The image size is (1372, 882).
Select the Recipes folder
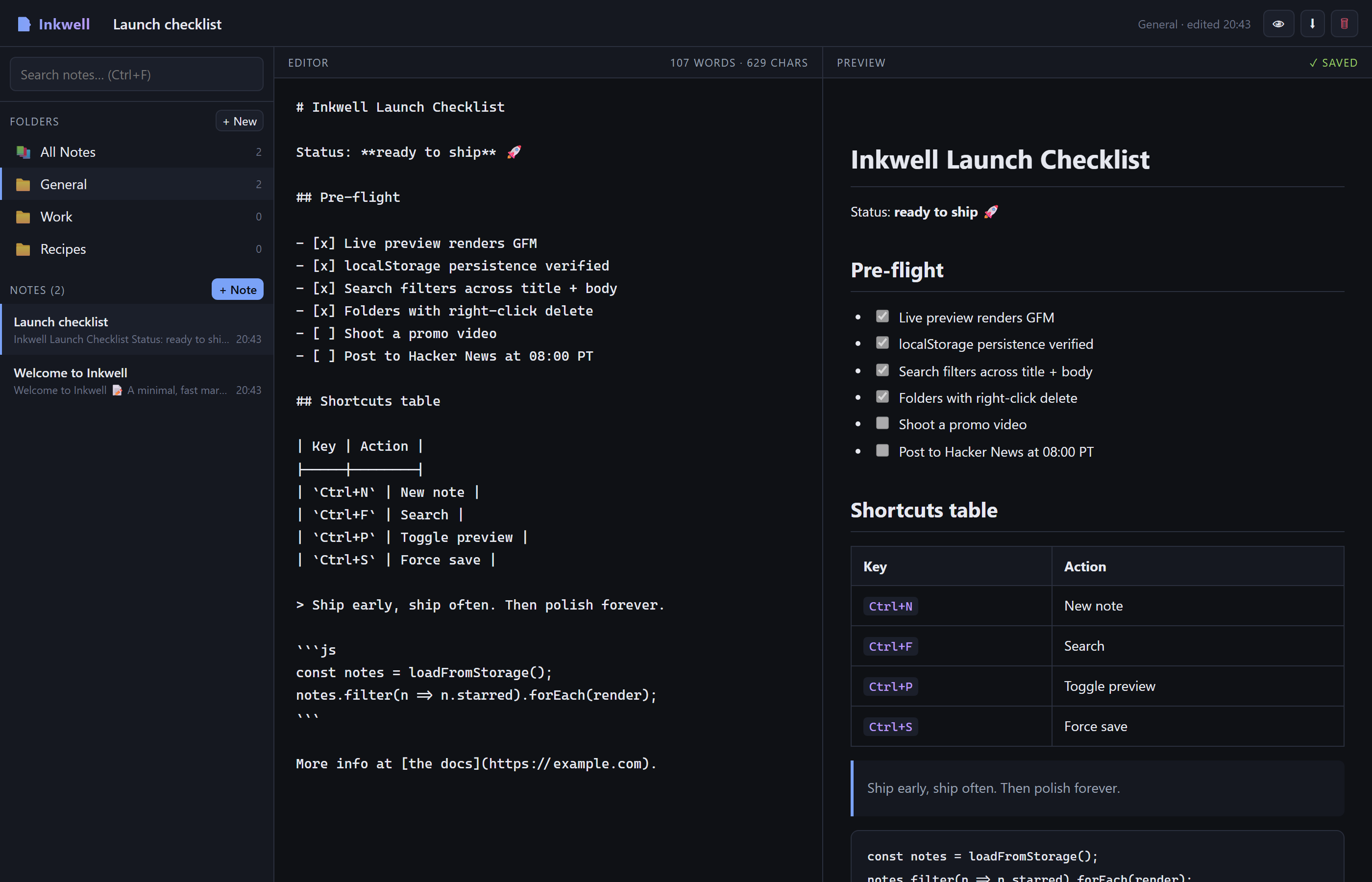(137, 249)
